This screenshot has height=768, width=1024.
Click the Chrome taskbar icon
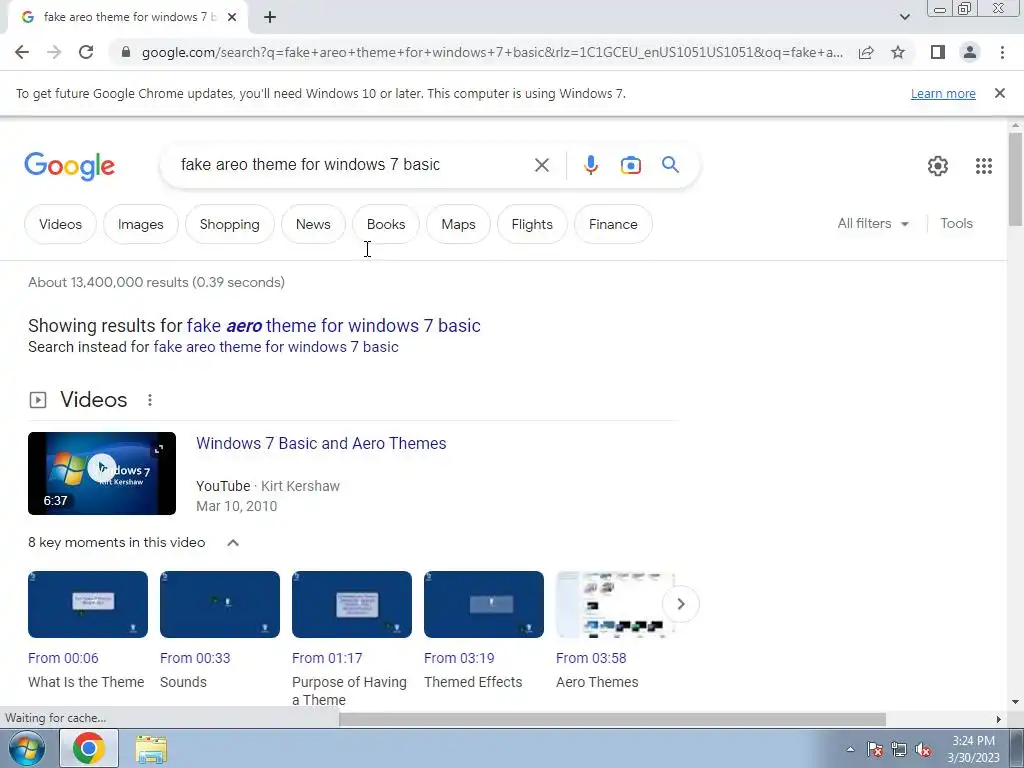[x=89, y=748]
